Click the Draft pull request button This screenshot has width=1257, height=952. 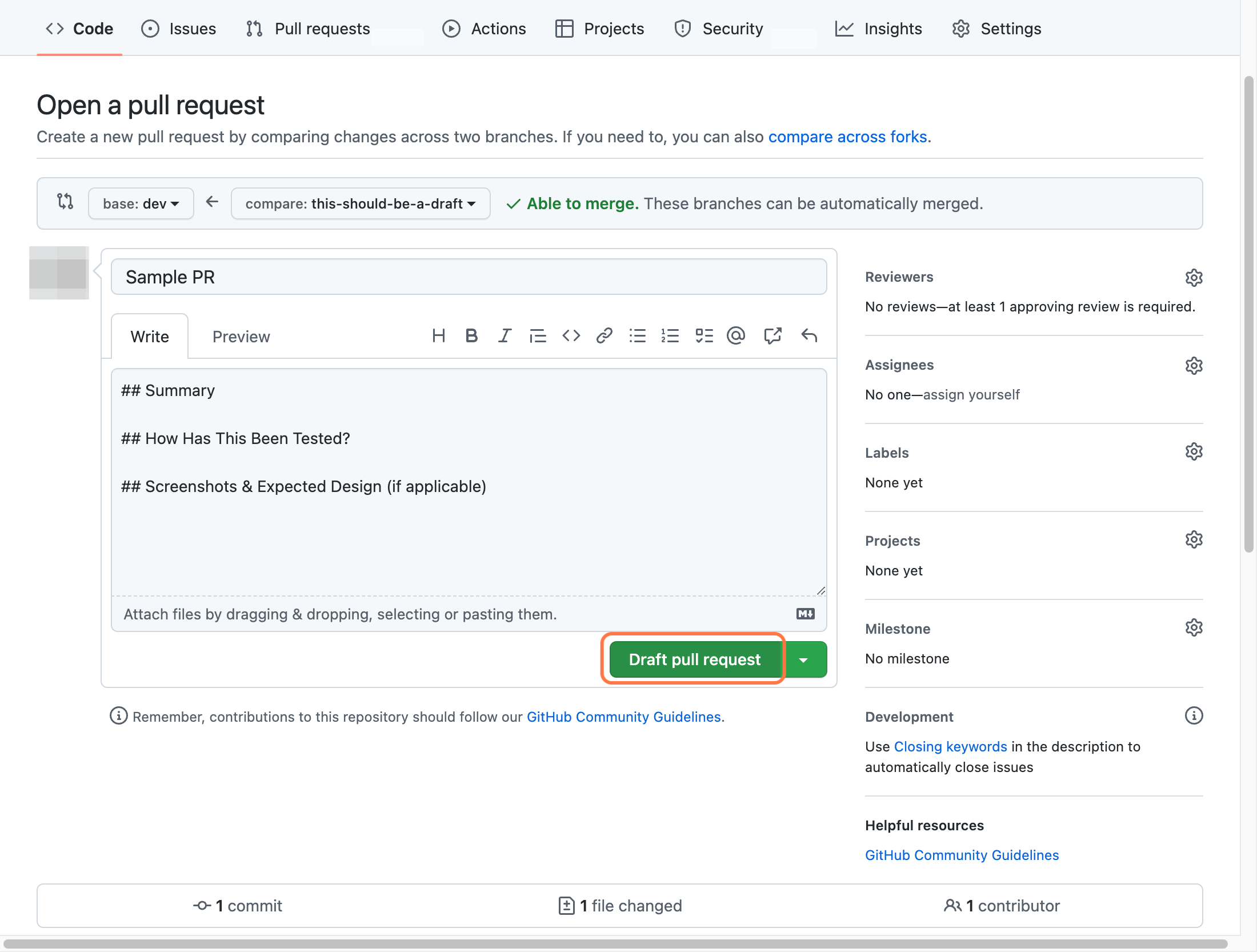pyautogui.click(x=695, y=659)
